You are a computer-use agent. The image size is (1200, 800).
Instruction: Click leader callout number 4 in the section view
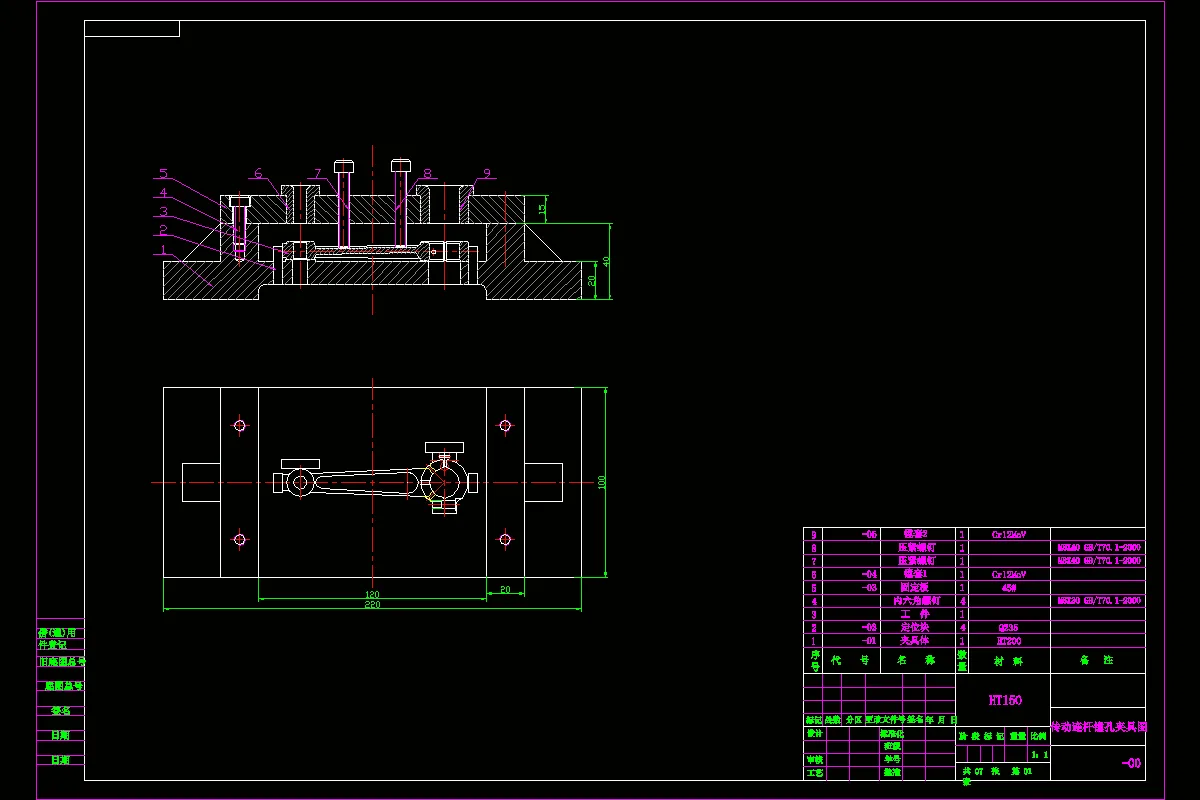coord(162,192)
